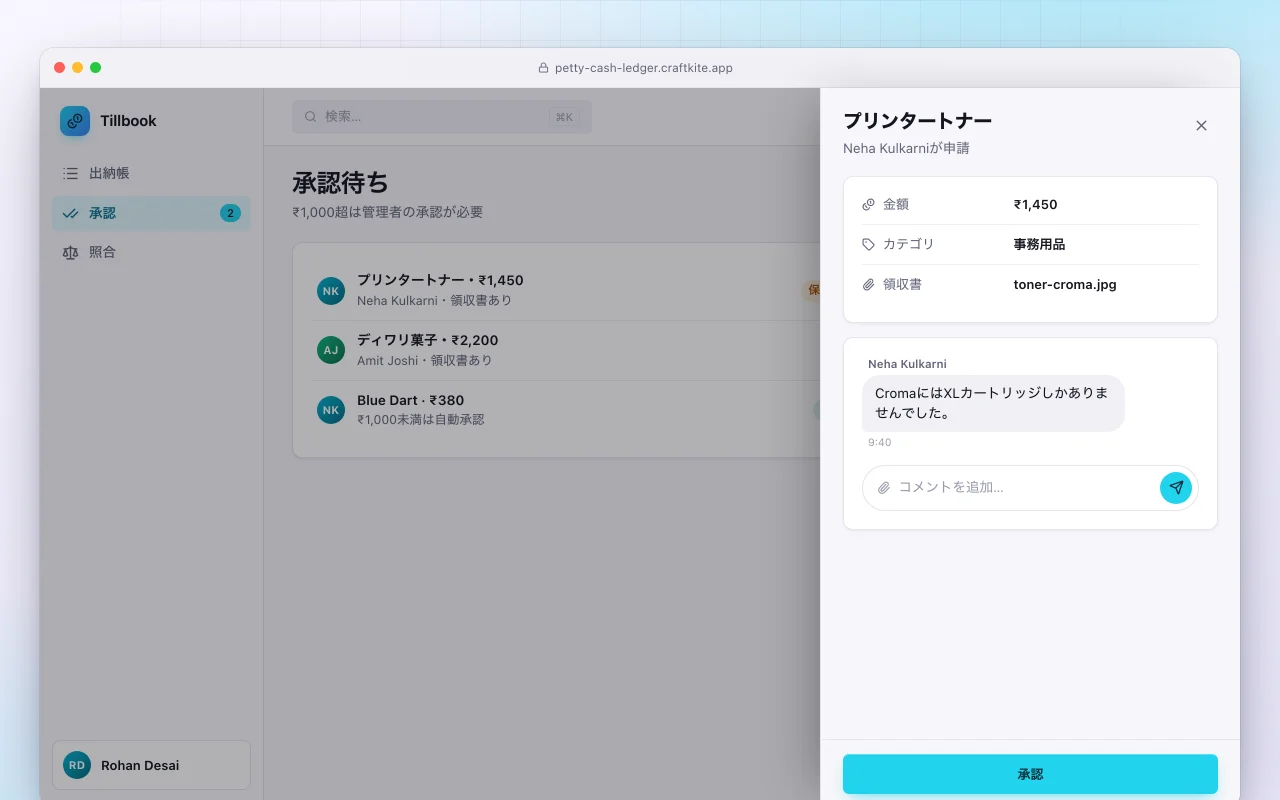Click the attach file icon in comment box
1280x800 pixels.
click(x=884, y=488)
